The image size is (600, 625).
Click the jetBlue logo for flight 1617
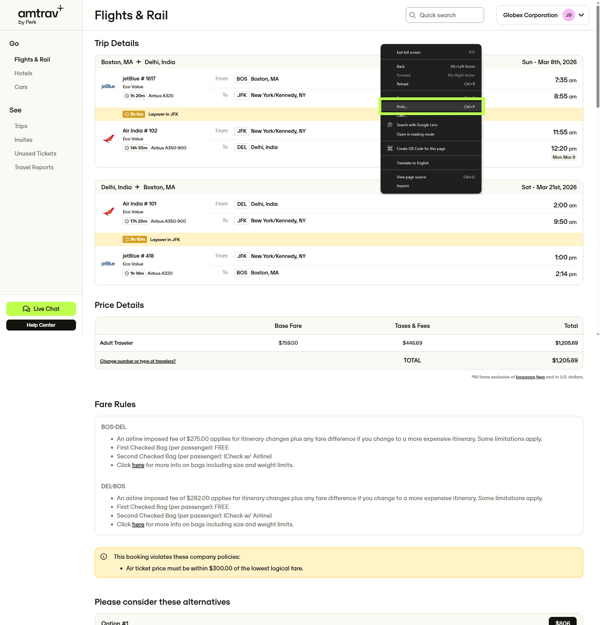pos(108,87)
